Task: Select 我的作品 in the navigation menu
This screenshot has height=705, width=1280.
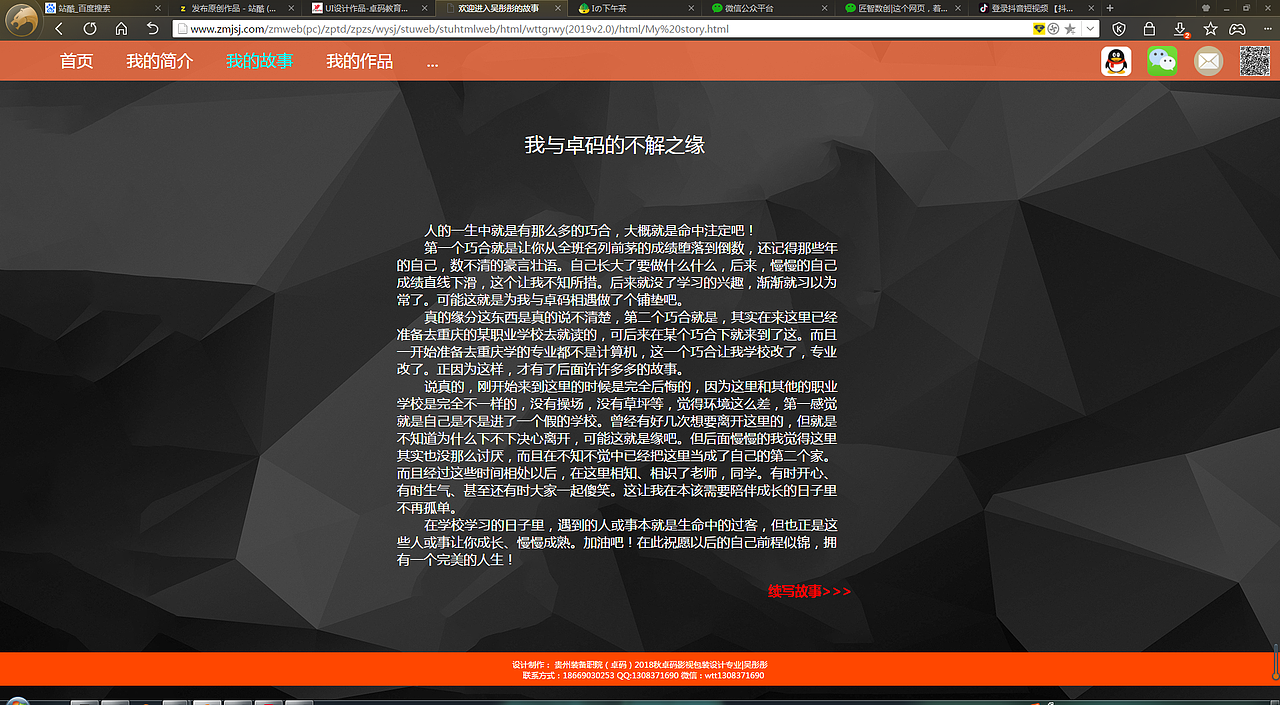Action: (x=359, y=61)
